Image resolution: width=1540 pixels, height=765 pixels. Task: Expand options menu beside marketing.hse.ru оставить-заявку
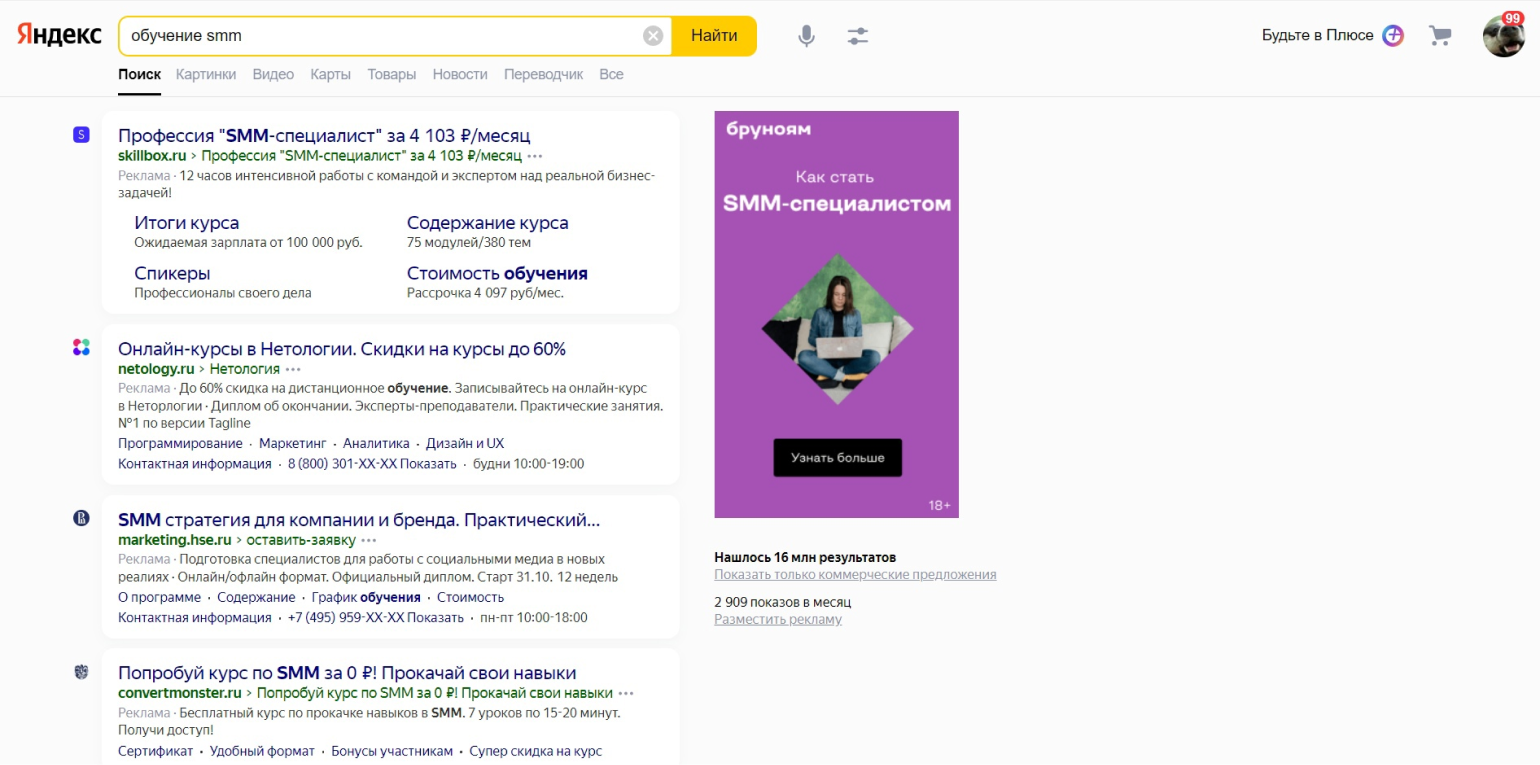click(369, 540)
